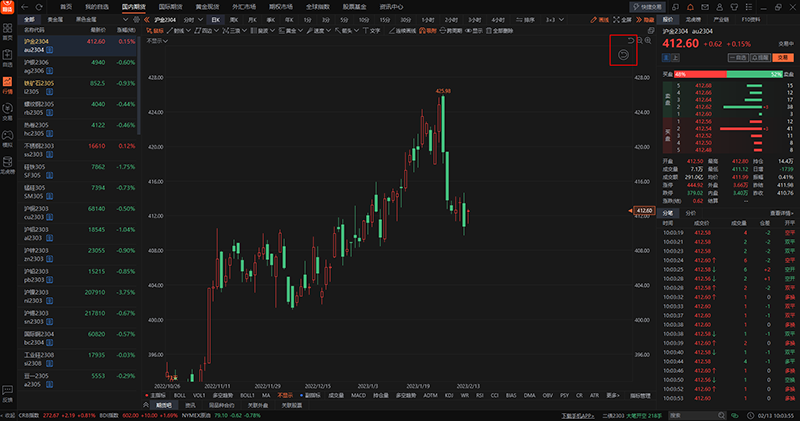The height and width of the screenshot is (421, 800).
Task: Expand the 不显示 dropdown at chart top-left
Action: (x=157, y=41)
